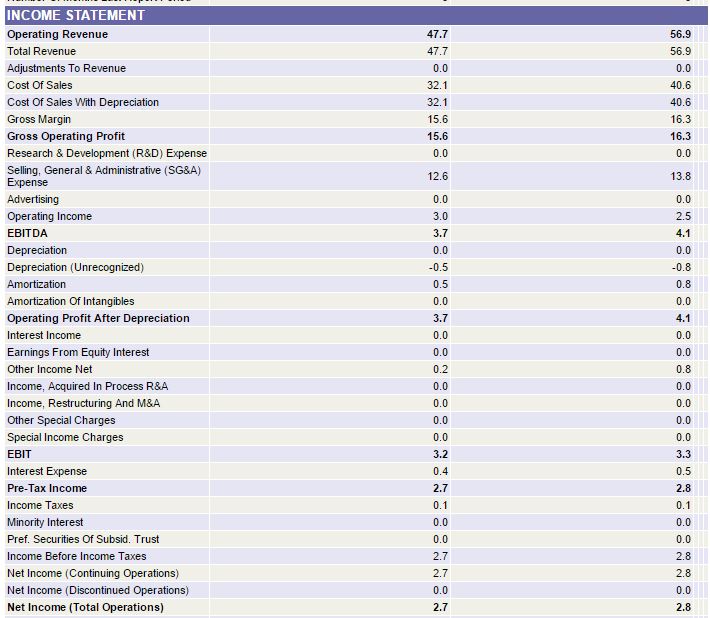
Task: Select the Operating Revenue row label
Action: tap(58, 34)
